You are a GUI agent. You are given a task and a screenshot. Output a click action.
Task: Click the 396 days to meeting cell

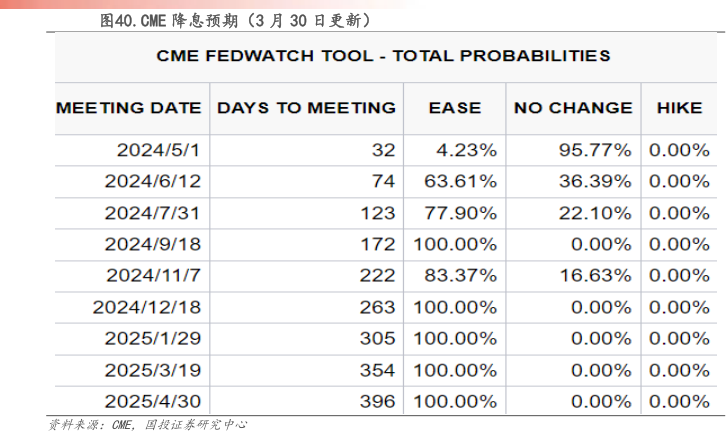pos(379,401)
